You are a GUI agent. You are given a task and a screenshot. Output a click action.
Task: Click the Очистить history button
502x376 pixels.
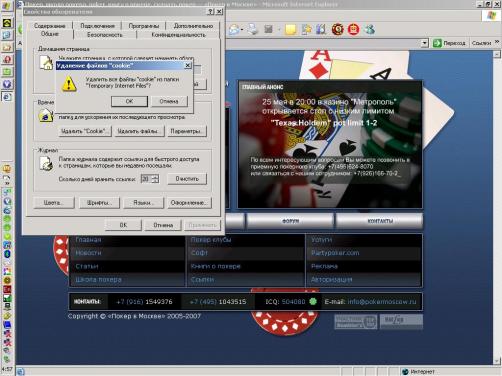click(187, 179)
